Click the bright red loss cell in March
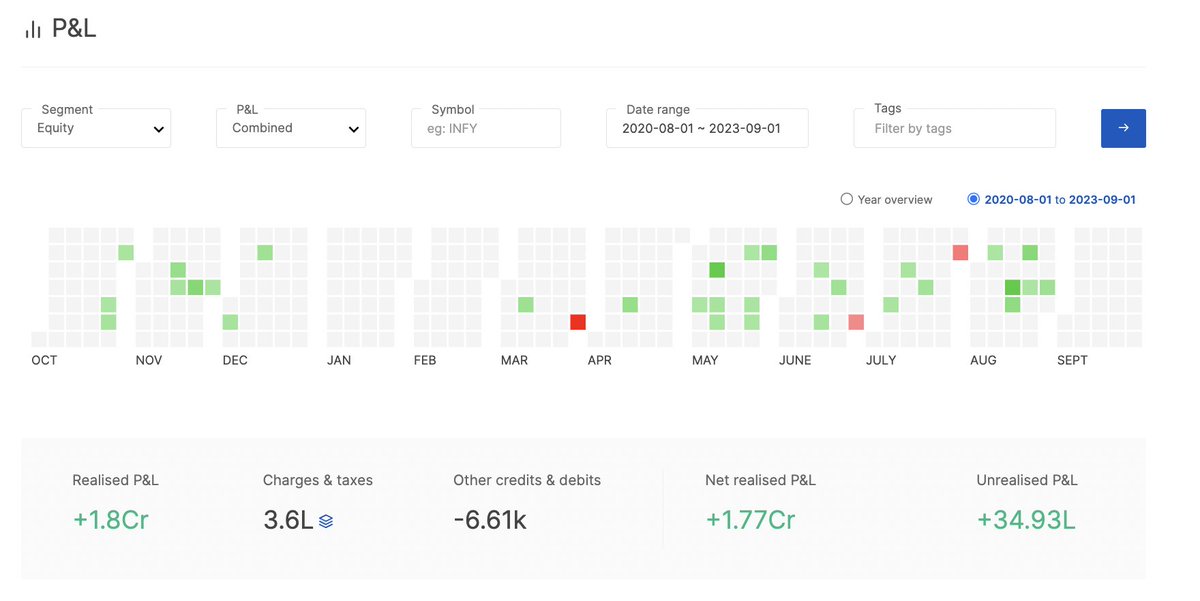The width and height of the screenshot is (1200, 601). coord(578,322)
